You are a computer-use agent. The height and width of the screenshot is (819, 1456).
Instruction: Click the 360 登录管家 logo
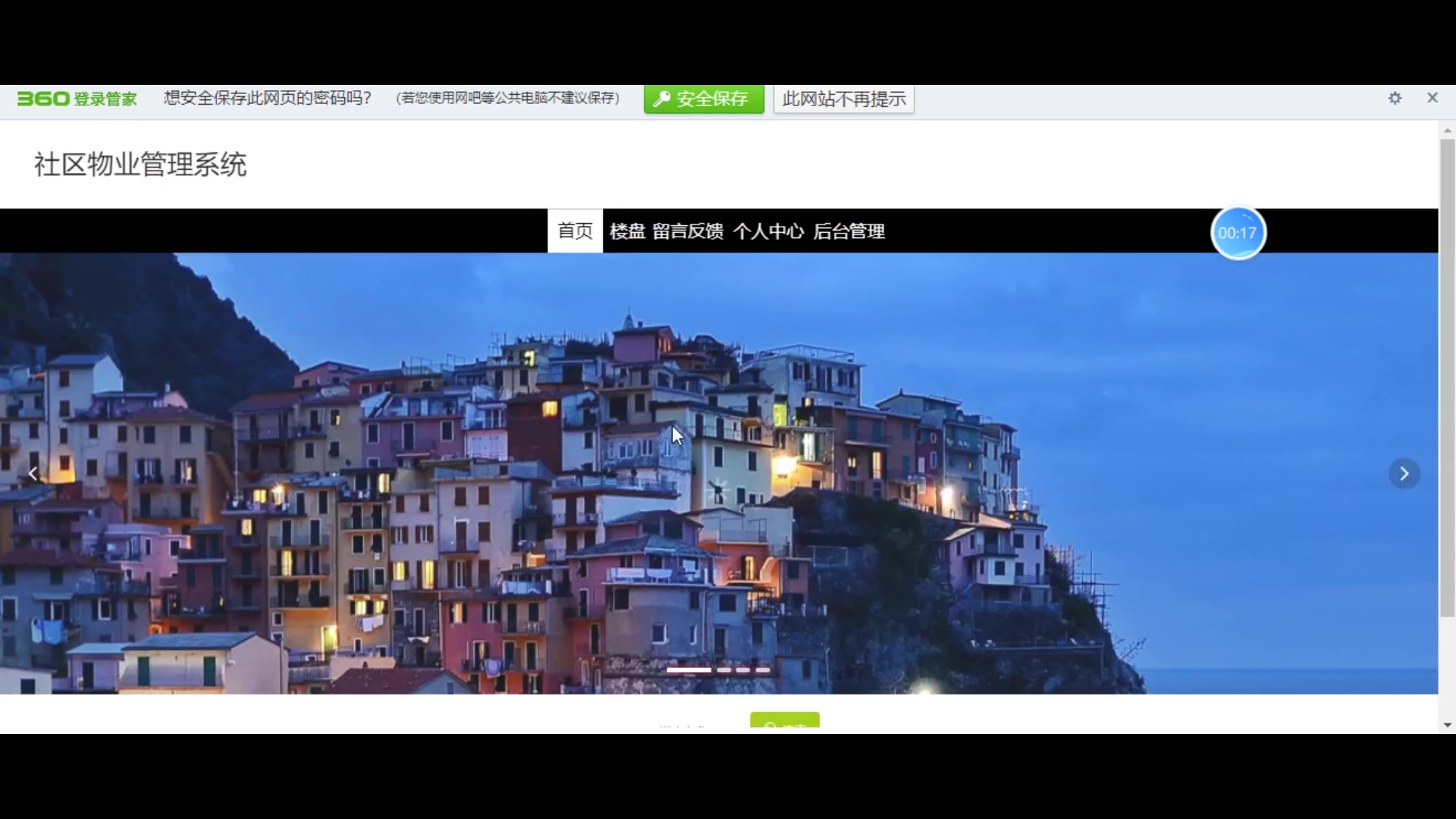pyautogui.click(x=77, y=99)
